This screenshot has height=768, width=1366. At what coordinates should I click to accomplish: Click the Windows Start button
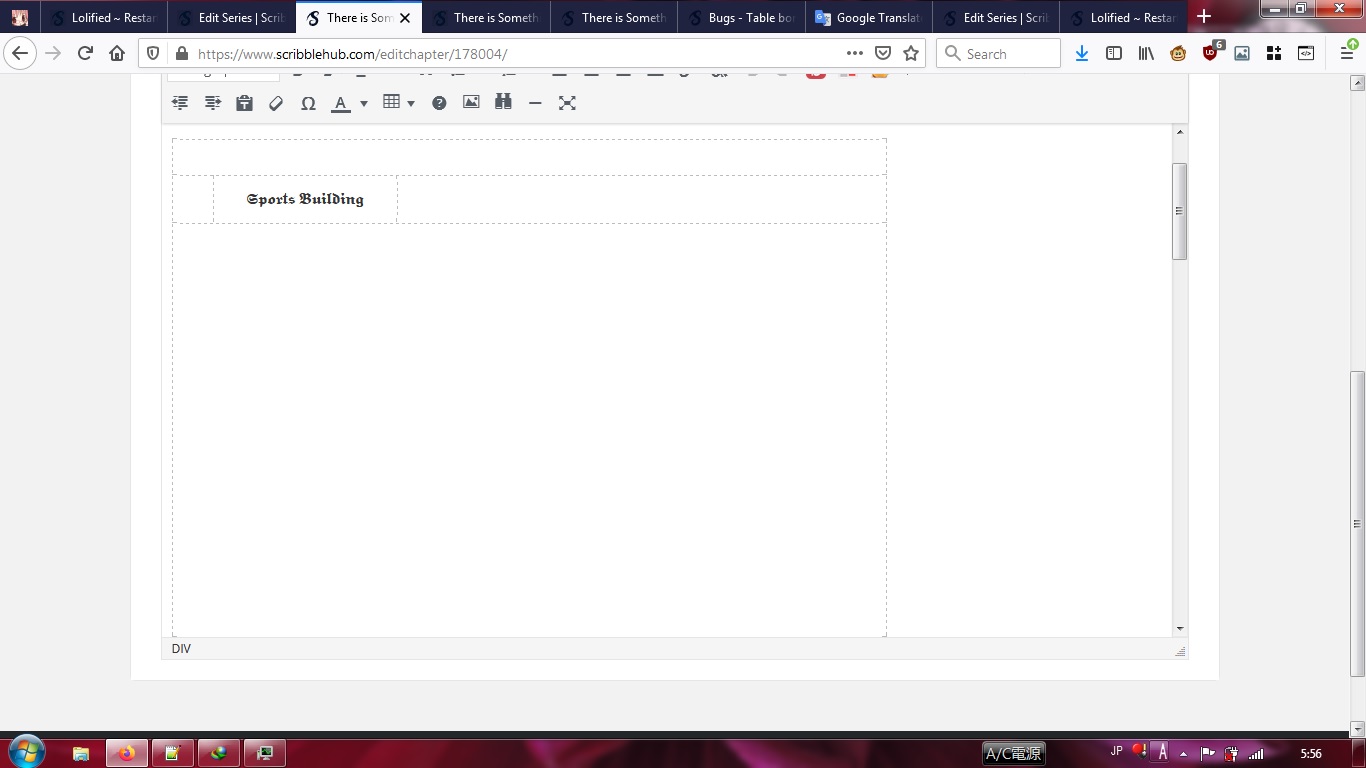click(x=26, y=752)
